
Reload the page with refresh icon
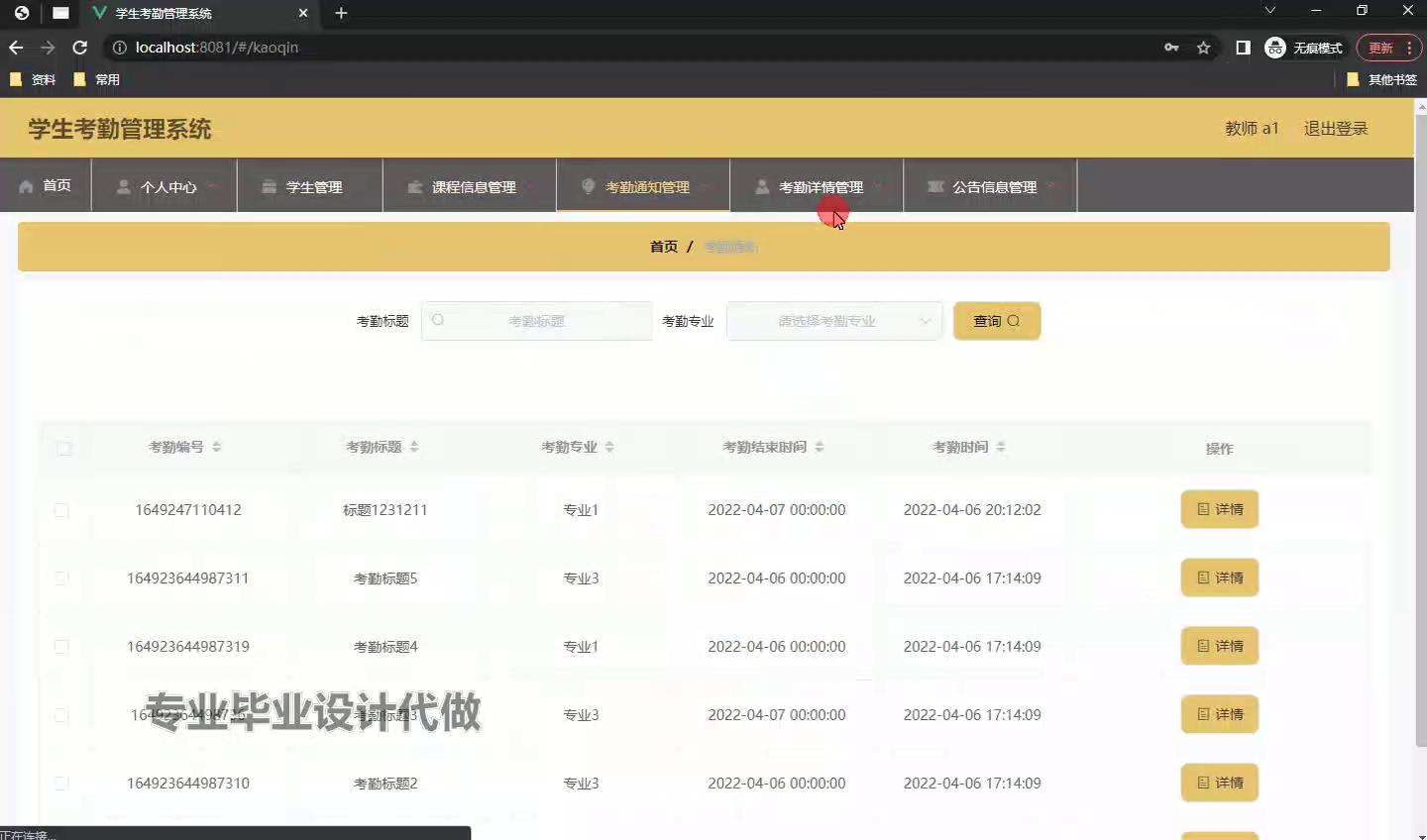coord(80,48)
